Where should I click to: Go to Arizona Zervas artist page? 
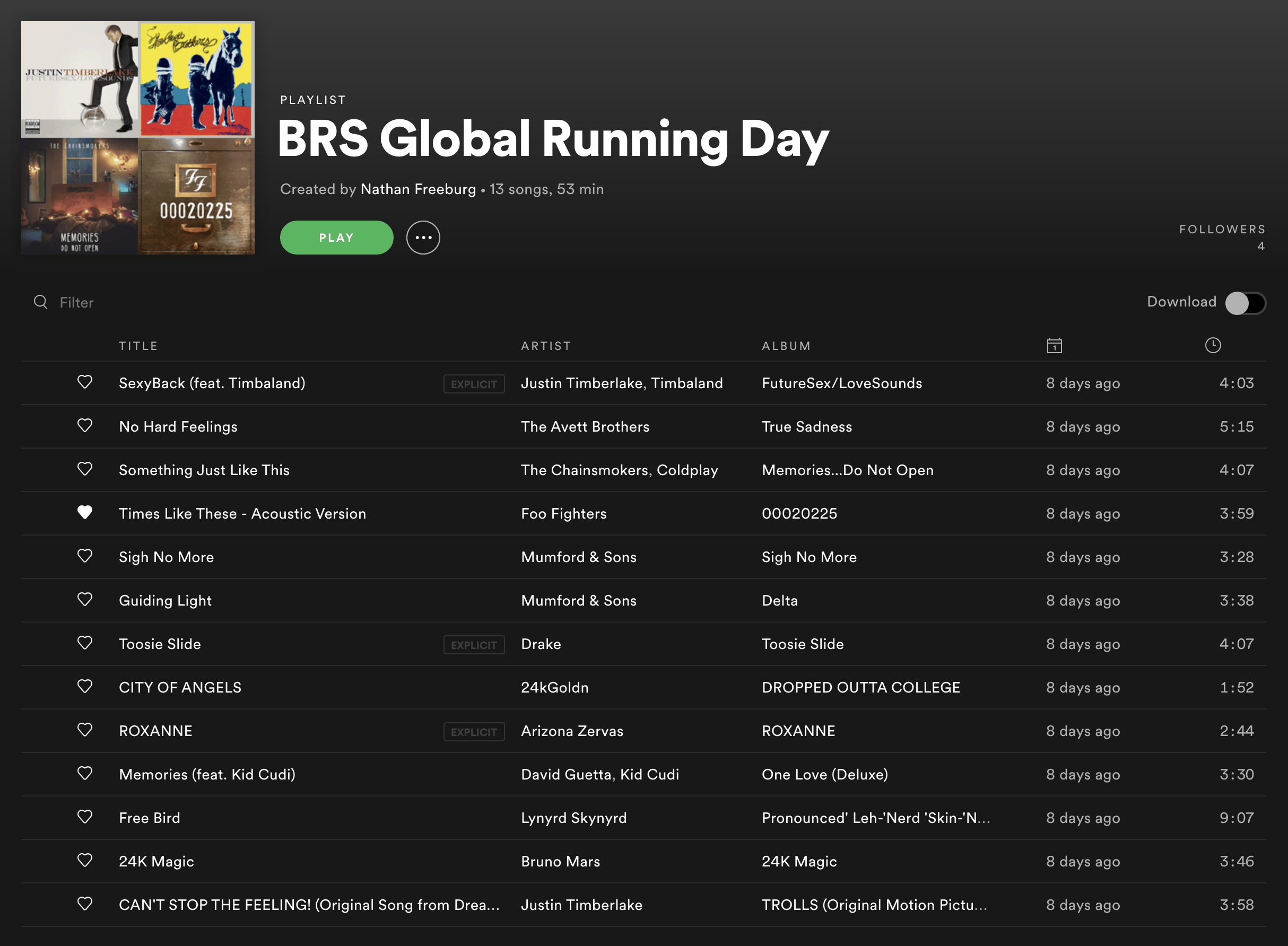(572, 731)
